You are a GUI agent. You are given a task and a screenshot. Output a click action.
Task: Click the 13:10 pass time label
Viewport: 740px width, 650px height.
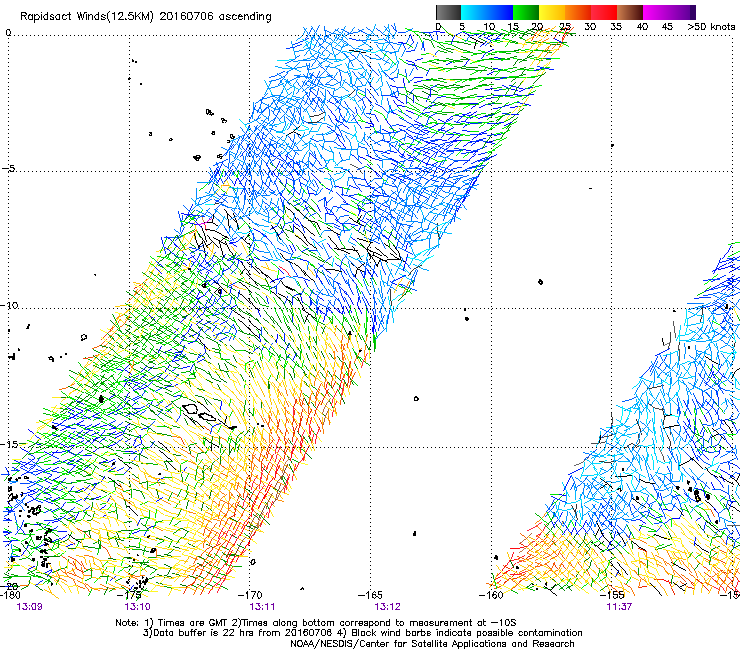click(137, 606)
